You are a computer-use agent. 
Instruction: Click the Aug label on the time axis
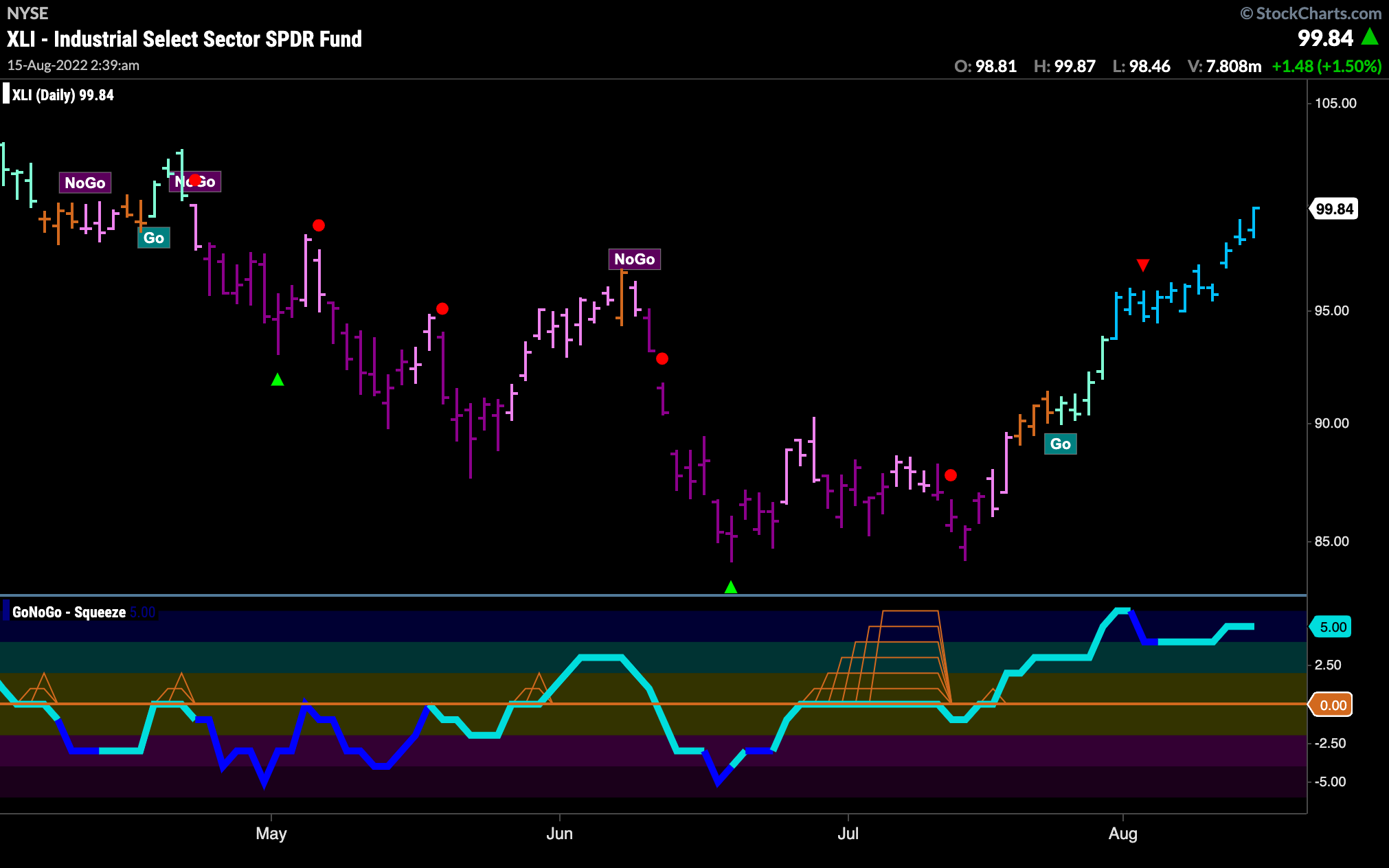coord(1123,834)
